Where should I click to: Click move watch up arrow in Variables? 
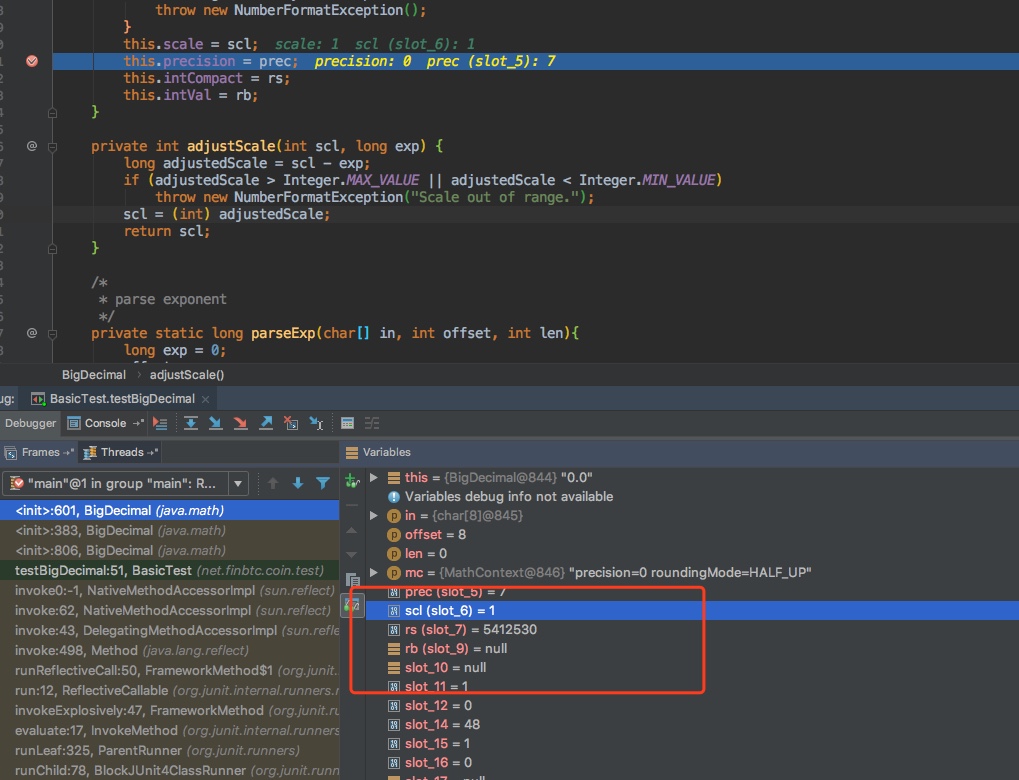tap(352, 530)
